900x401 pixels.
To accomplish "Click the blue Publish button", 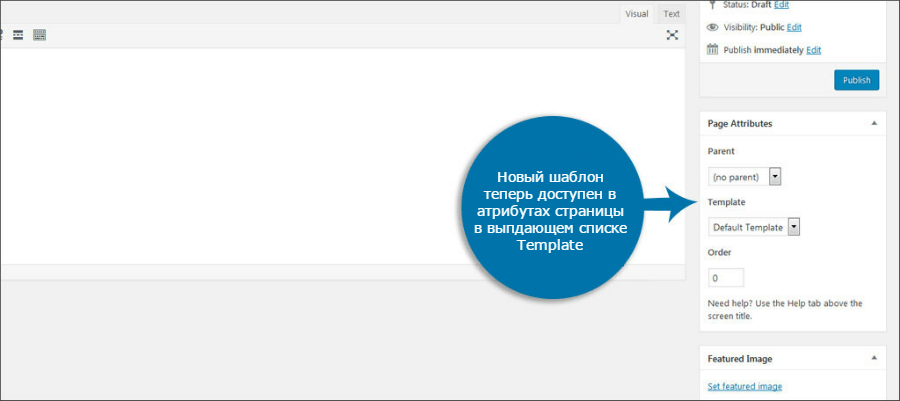I will [x=856, y=80].
